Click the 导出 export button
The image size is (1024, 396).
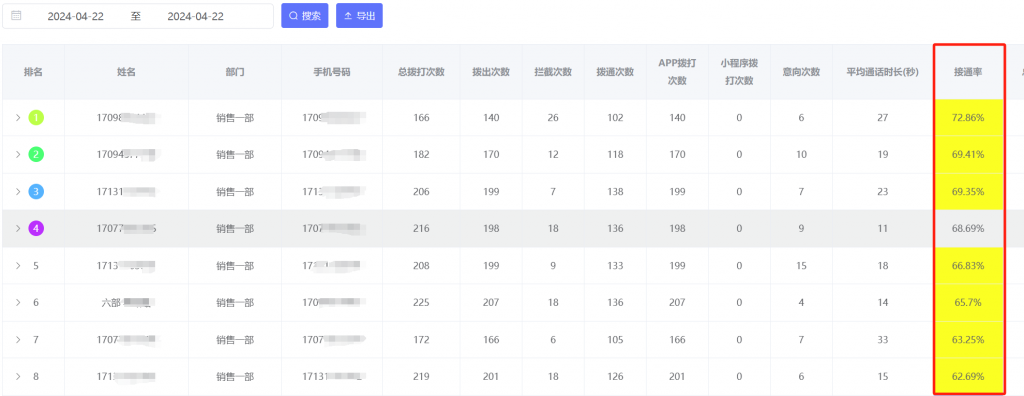pyautogui.click(x=359, y=16)
